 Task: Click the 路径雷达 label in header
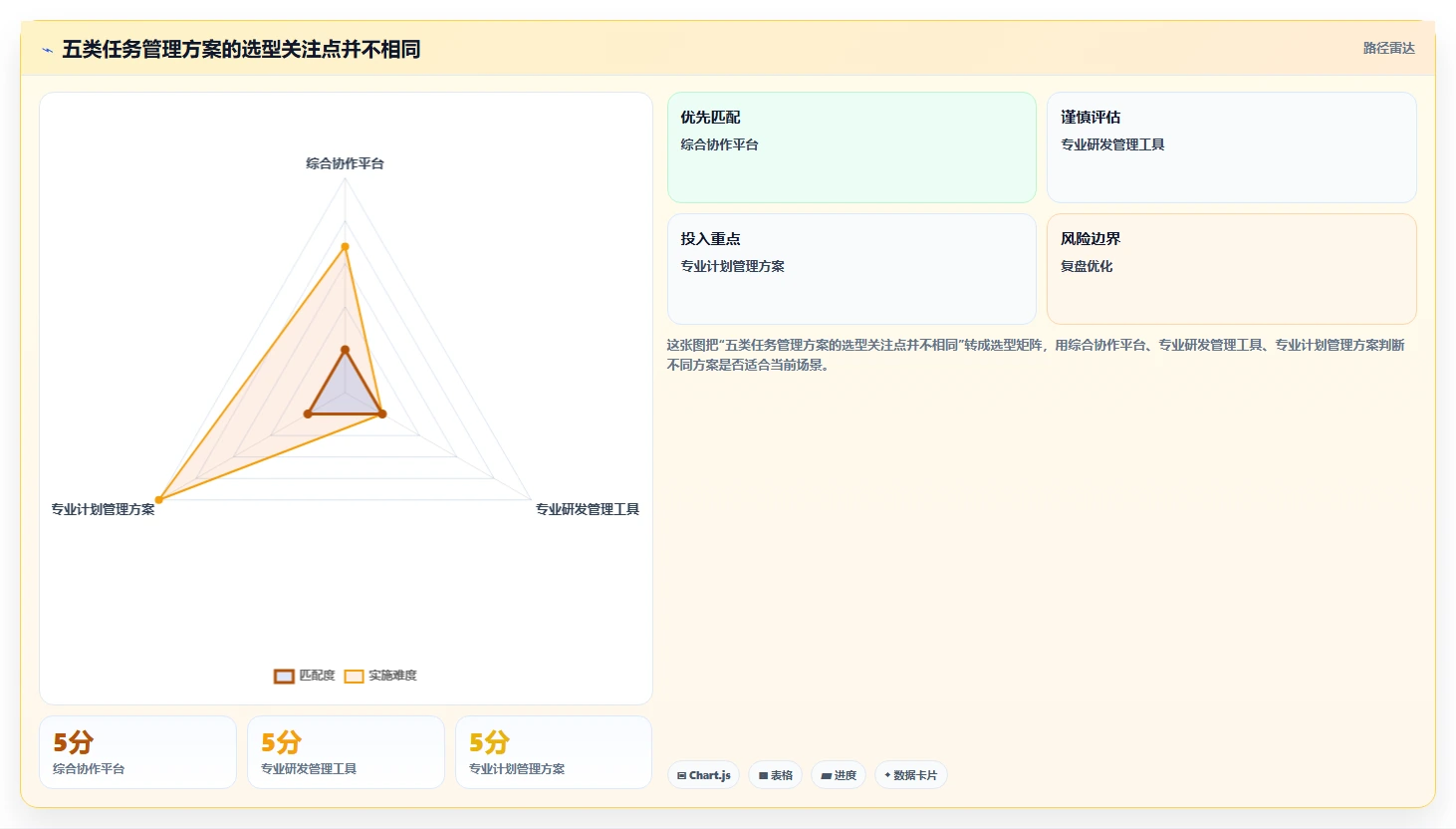pyautogui.click(x=1388, y=48)
